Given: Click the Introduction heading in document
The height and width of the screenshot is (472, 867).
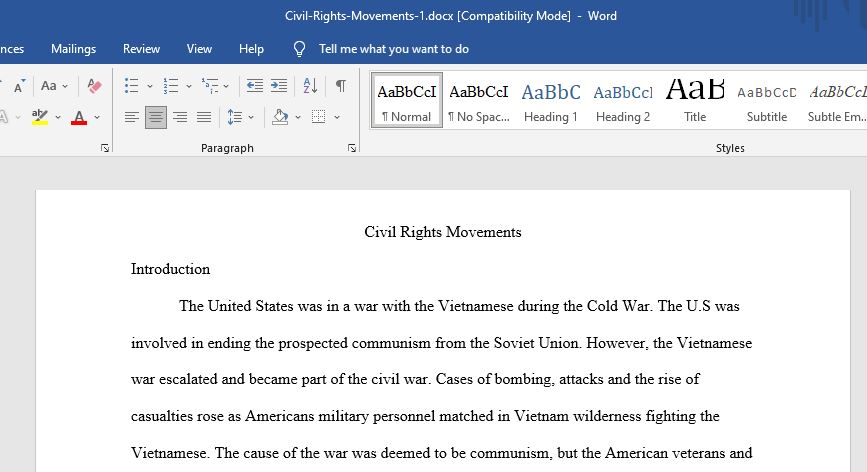Looking at the screenshot, I should point(170,269).
